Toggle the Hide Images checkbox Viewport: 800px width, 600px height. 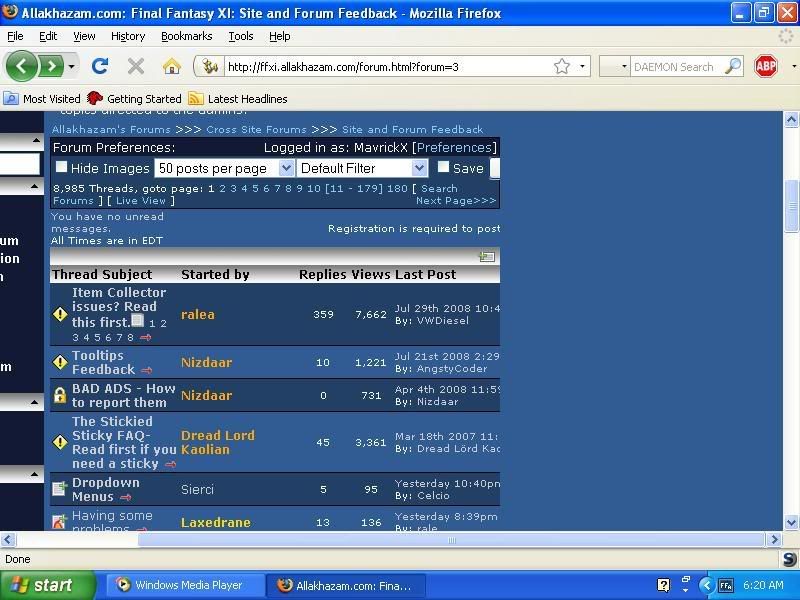[61, 167]
